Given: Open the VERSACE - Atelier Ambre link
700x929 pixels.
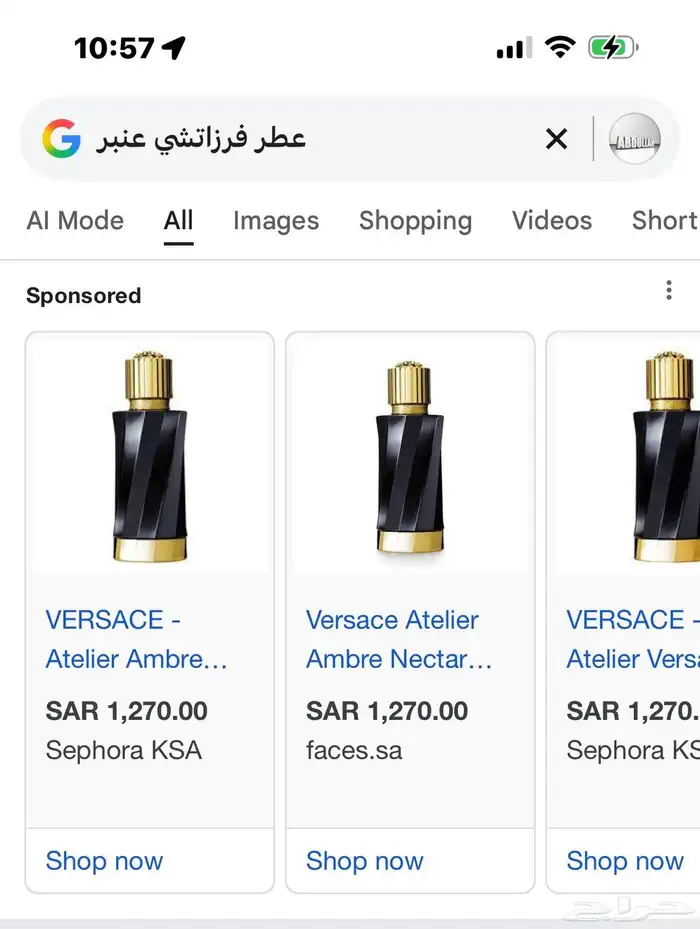Looking at the screenshot, I should click(x=137, y=639).
